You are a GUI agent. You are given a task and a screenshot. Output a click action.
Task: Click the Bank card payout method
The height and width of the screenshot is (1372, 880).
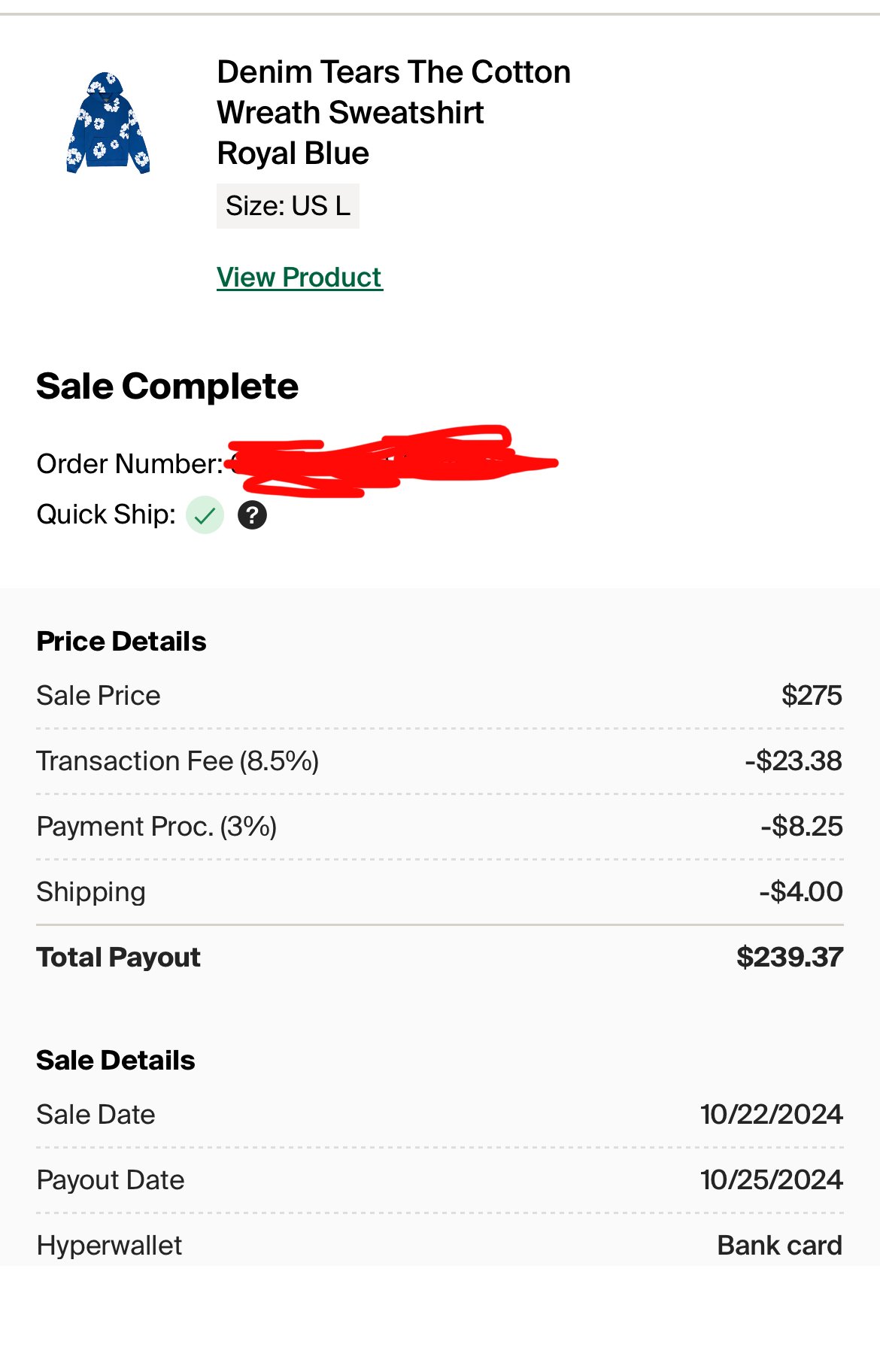click(x=780, y=1246)
